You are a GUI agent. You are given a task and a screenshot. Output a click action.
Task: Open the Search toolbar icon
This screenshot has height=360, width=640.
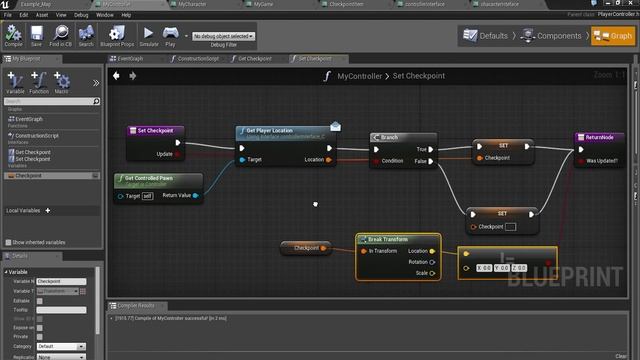[x=86, y=36]
